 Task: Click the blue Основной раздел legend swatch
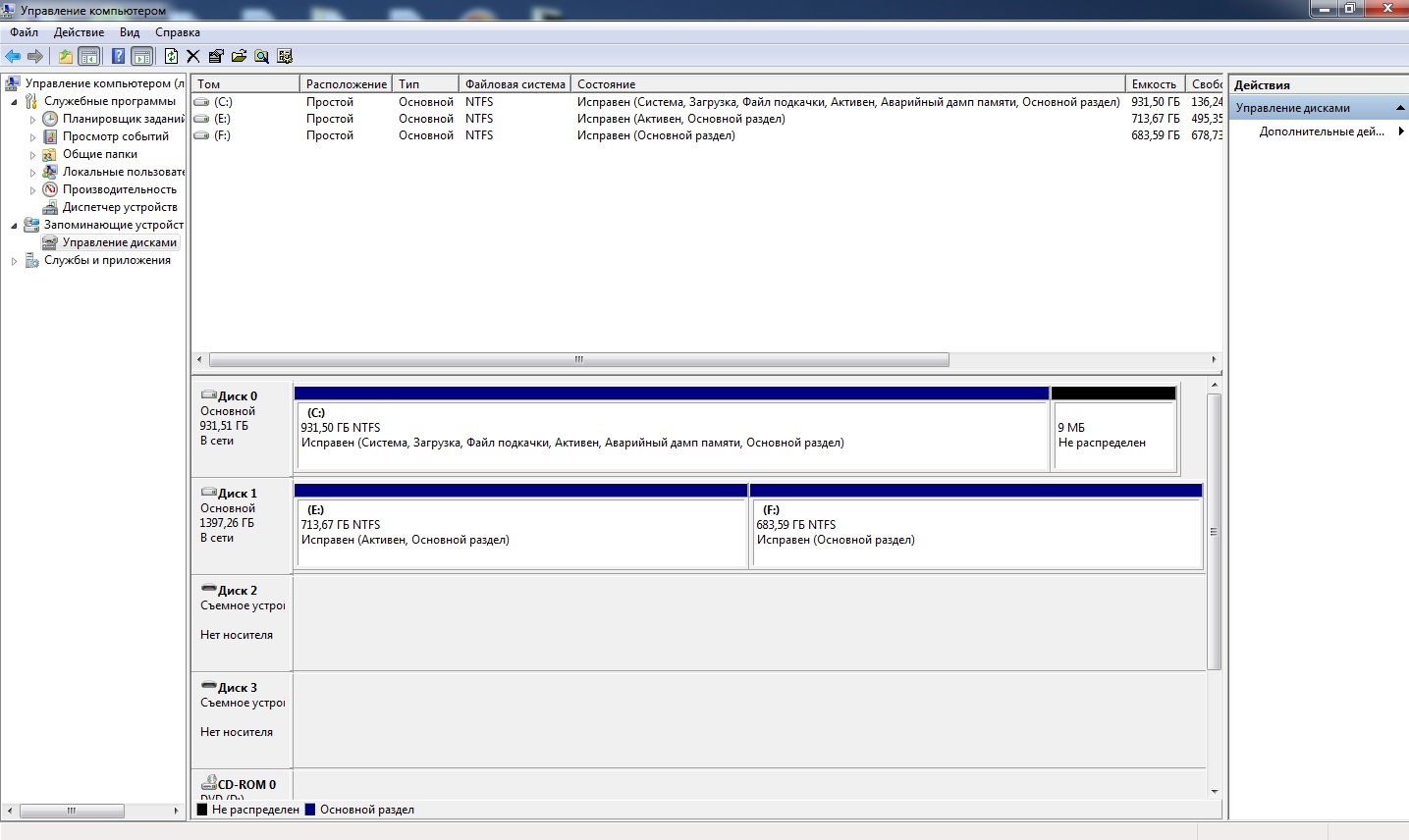pos(310,810)
